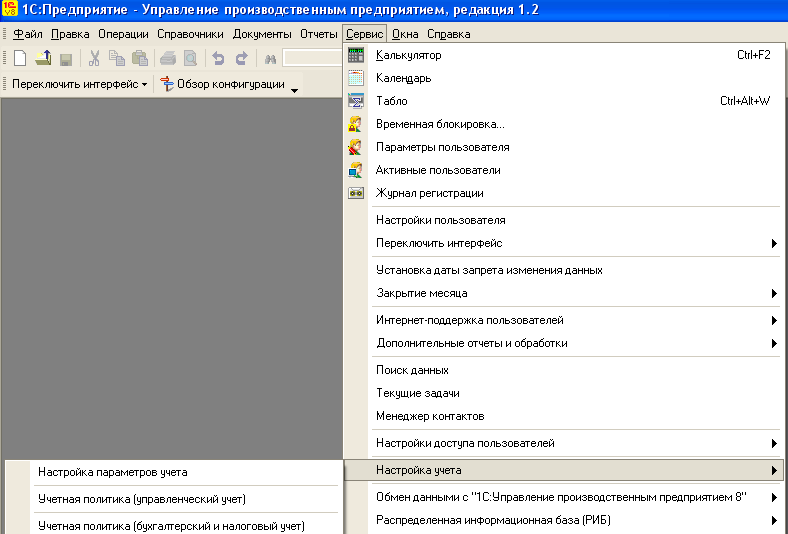Image resolution: width=788 pixels, height=534 pixels.
Task: Open the Окна menu
Action: pos(405,34)
